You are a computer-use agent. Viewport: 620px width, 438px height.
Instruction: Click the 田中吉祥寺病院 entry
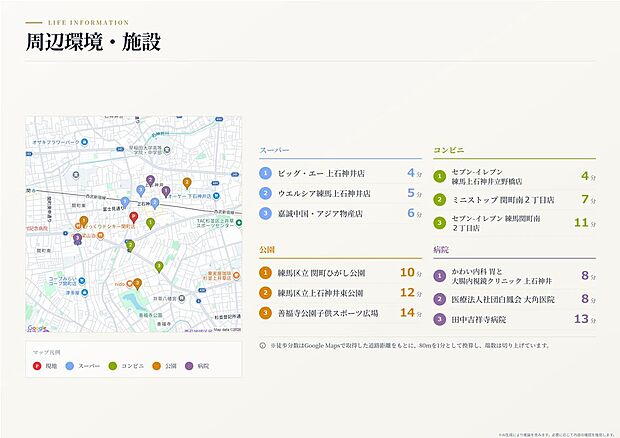[x=514, y=319]
